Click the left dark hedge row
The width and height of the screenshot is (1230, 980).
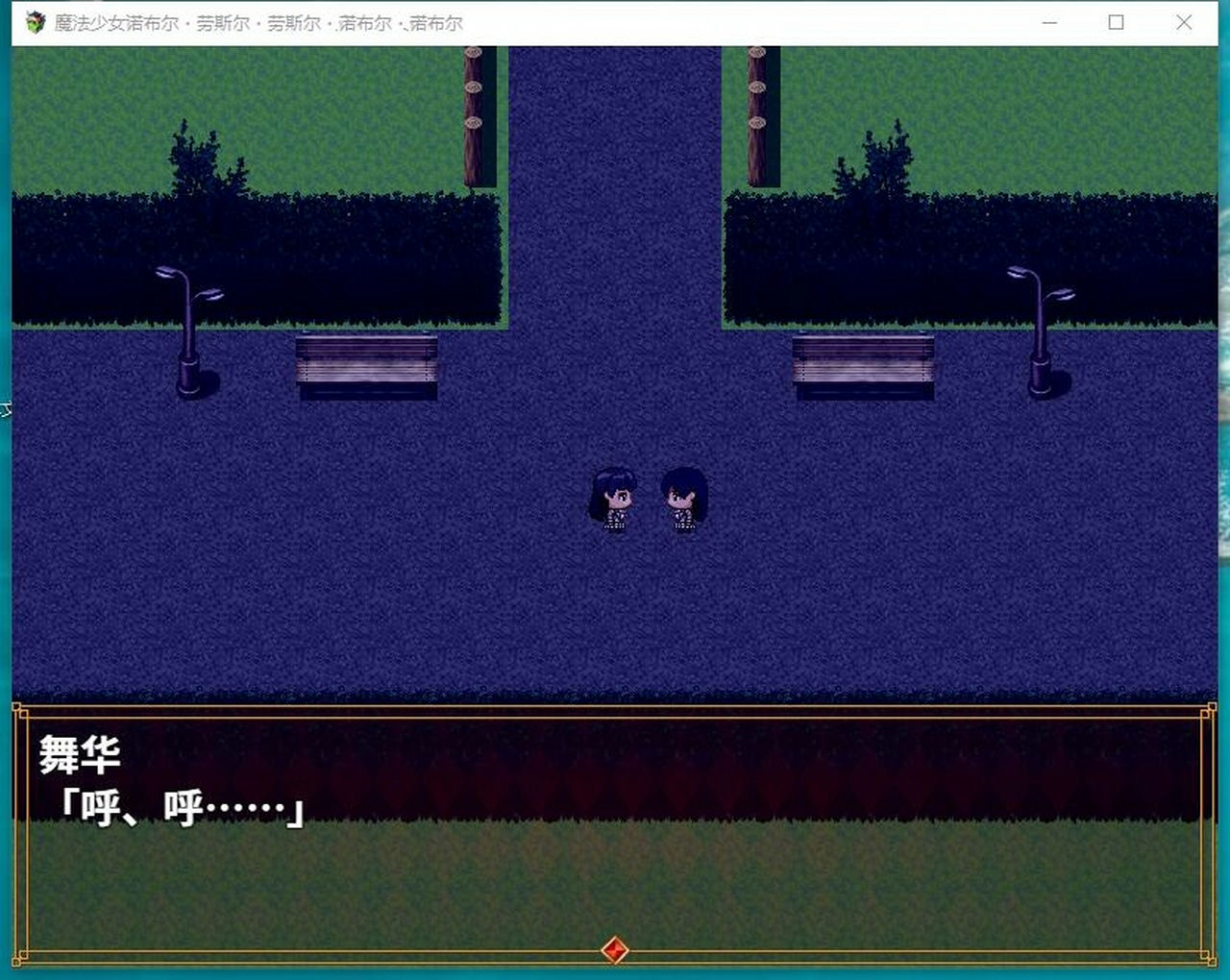(256, 257)
